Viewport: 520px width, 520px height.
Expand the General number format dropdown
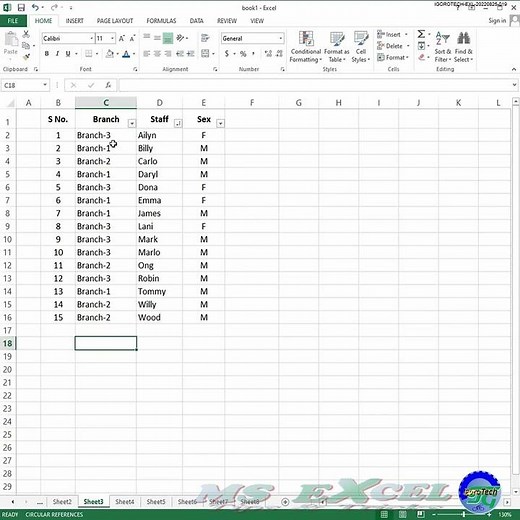281,38
